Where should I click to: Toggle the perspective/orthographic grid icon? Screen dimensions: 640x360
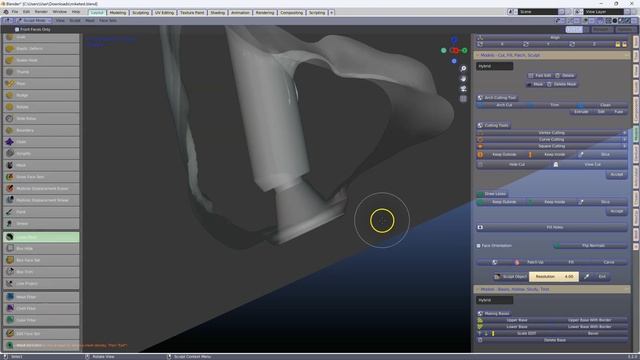tap(463, 99)
